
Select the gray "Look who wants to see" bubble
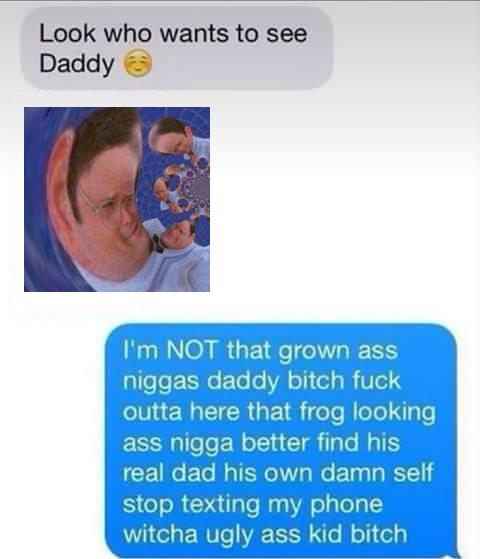pyautogui.click(x=177, y=49)
